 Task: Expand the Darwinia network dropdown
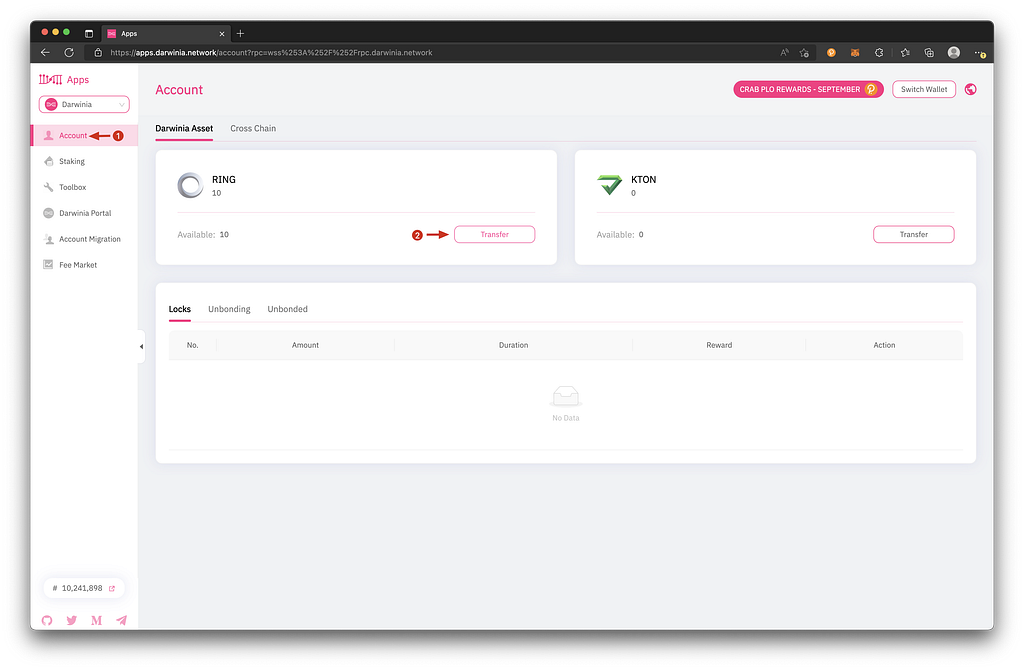84,104
